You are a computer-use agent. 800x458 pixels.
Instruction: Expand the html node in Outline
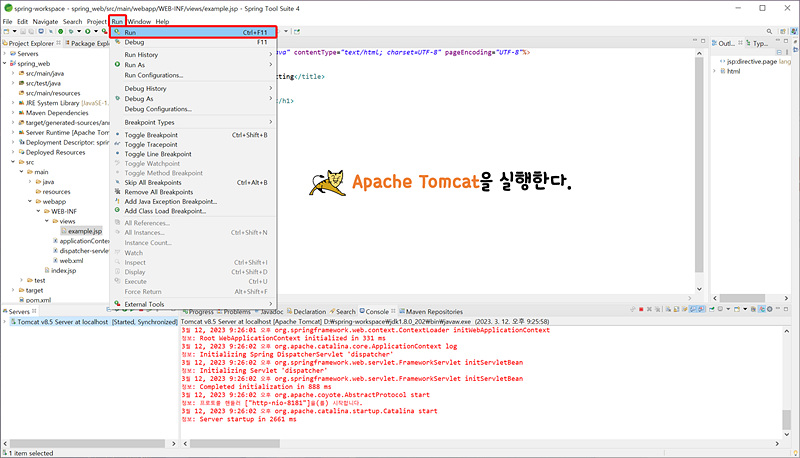tap(714, 71)
